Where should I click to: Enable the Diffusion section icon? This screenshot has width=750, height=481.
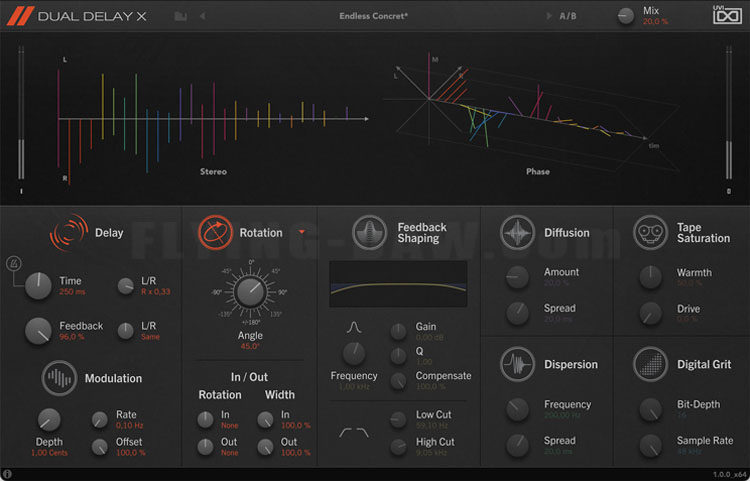coord(517,232)
